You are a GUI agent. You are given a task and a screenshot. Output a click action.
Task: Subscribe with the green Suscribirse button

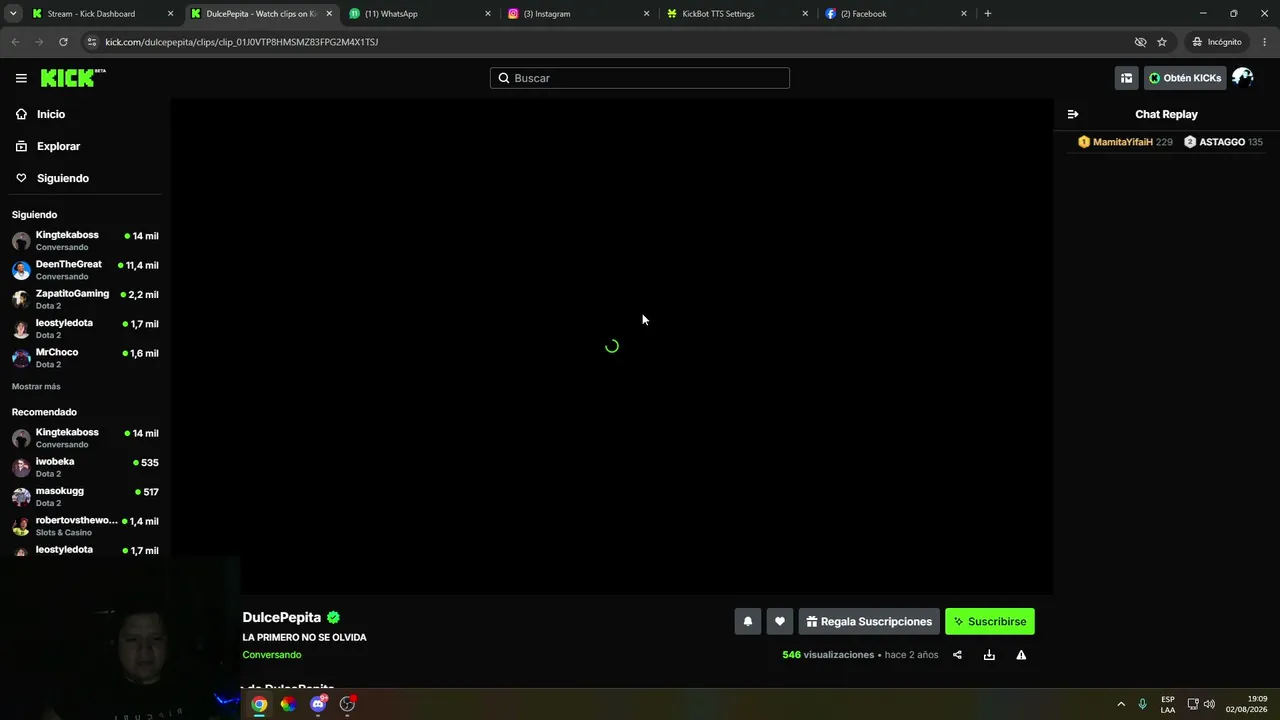pos(990,621)
